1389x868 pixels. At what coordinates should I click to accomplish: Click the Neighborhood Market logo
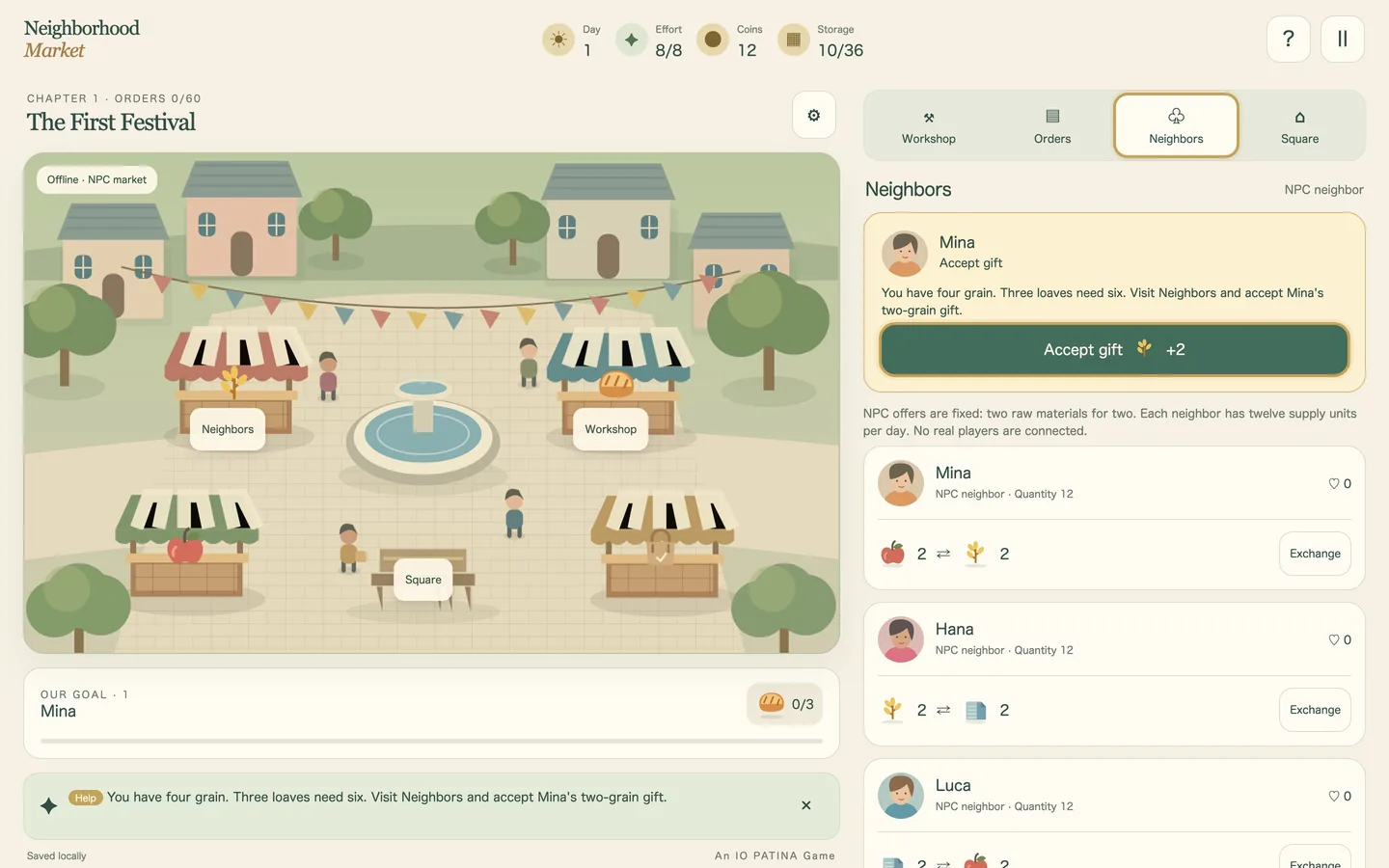tap(82, 39)
